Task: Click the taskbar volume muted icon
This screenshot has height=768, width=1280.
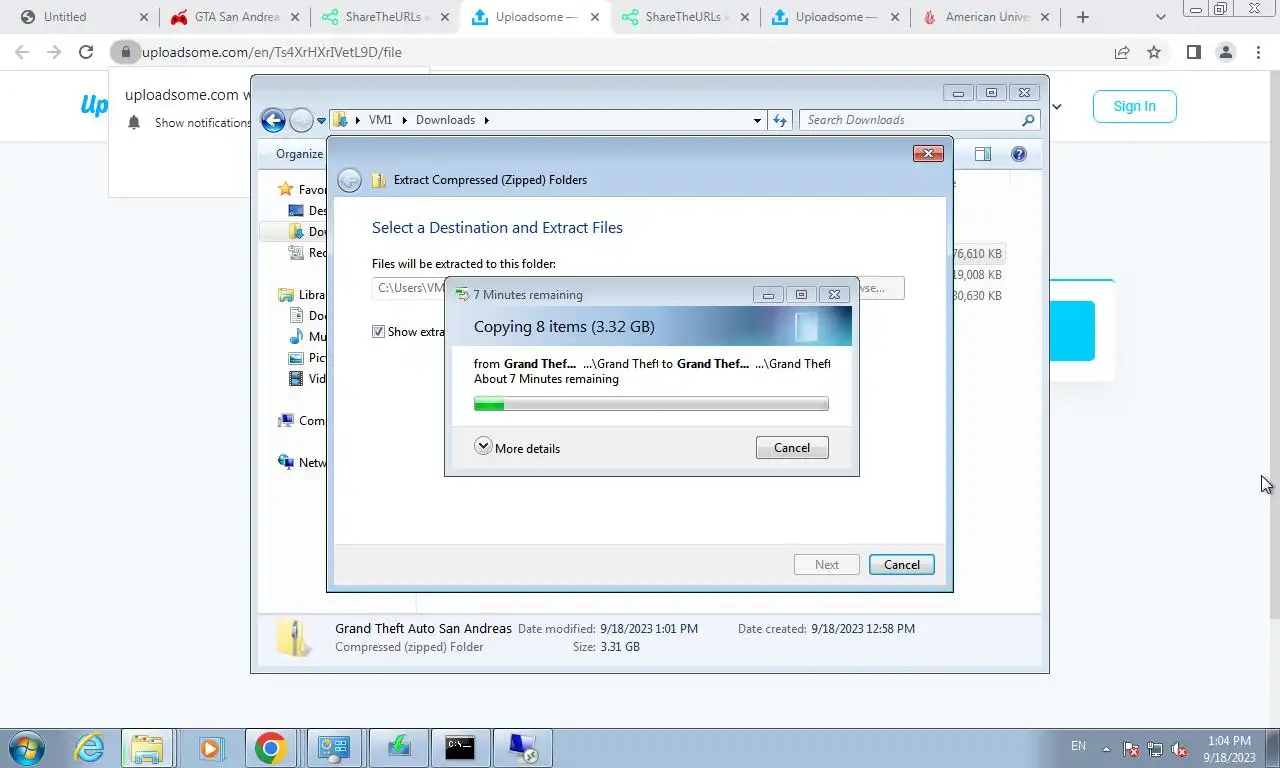Action: [1180, 748]
